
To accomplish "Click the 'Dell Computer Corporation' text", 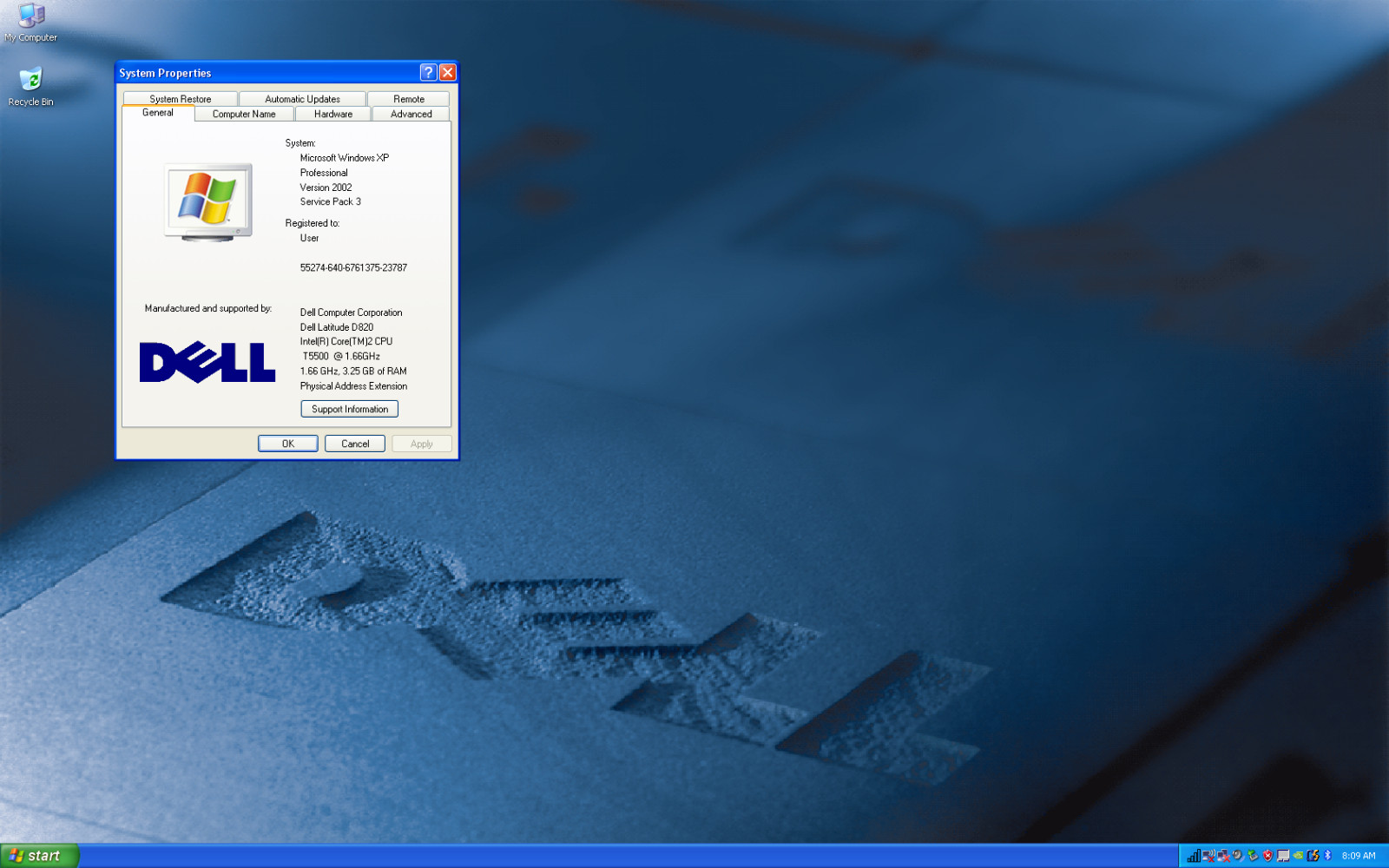I will 352,312.
